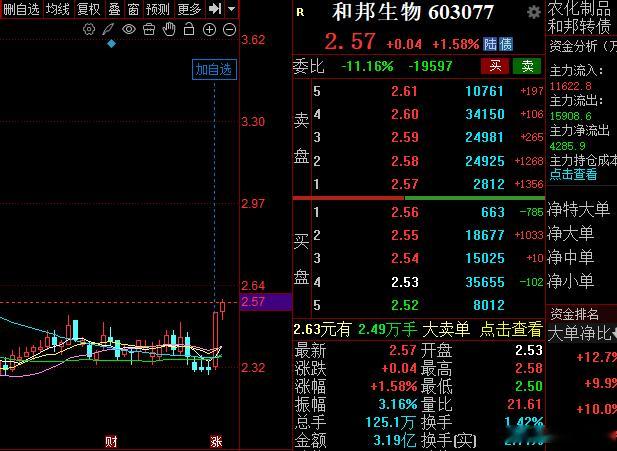
Task: Click the 开盘 value 2.53 in the quote table
Action: (529, 350)
